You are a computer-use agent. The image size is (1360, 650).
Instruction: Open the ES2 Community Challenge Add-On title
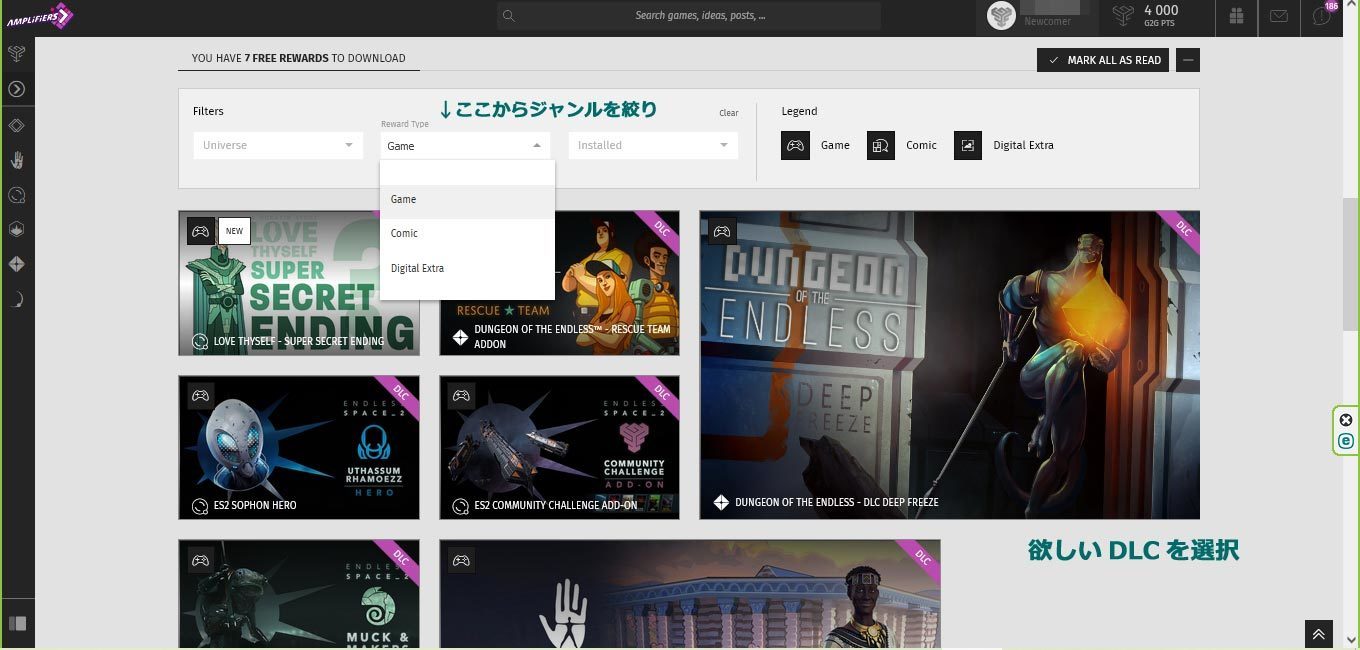coord(556,505)
